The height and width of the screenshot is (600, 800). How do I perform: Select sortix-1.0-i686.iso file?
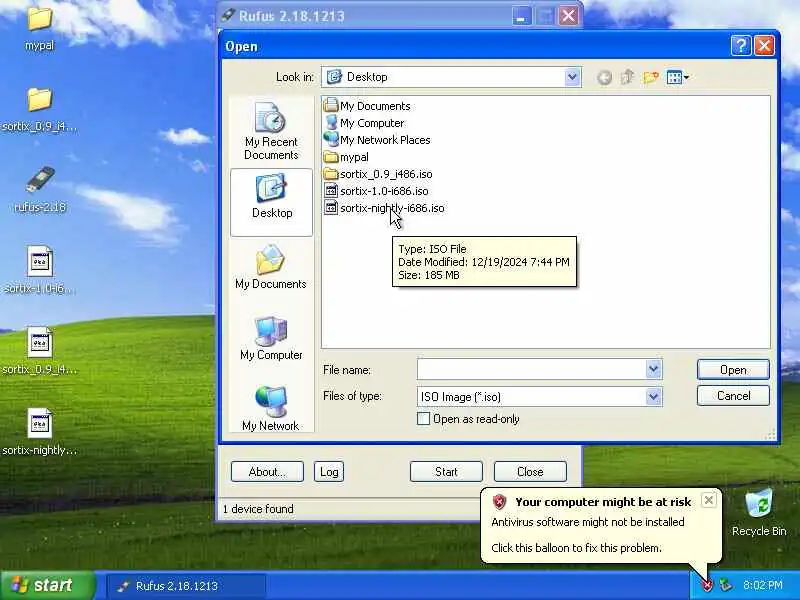(377, 191)
